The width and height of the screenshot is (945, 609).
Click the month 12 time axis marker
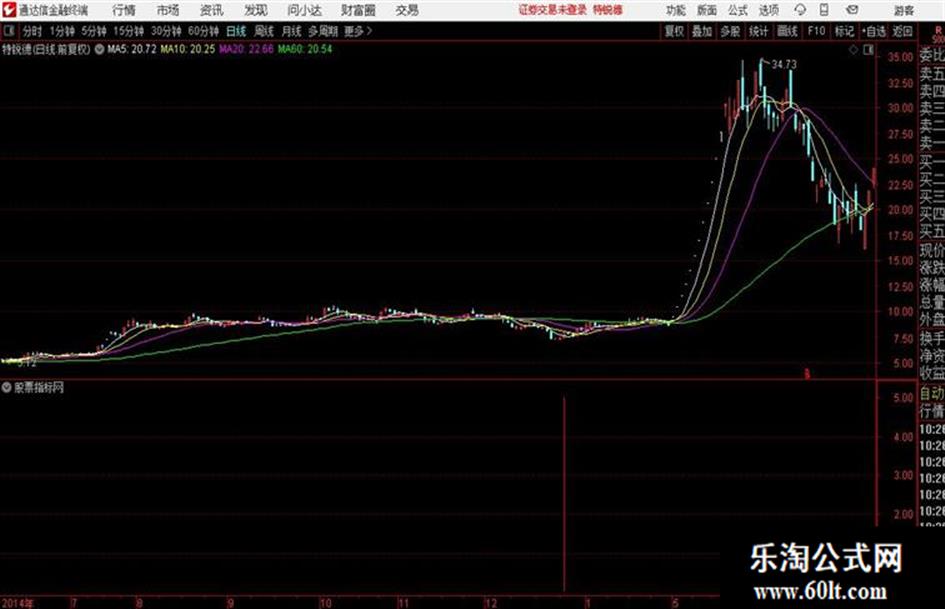[x=491, y=603]
